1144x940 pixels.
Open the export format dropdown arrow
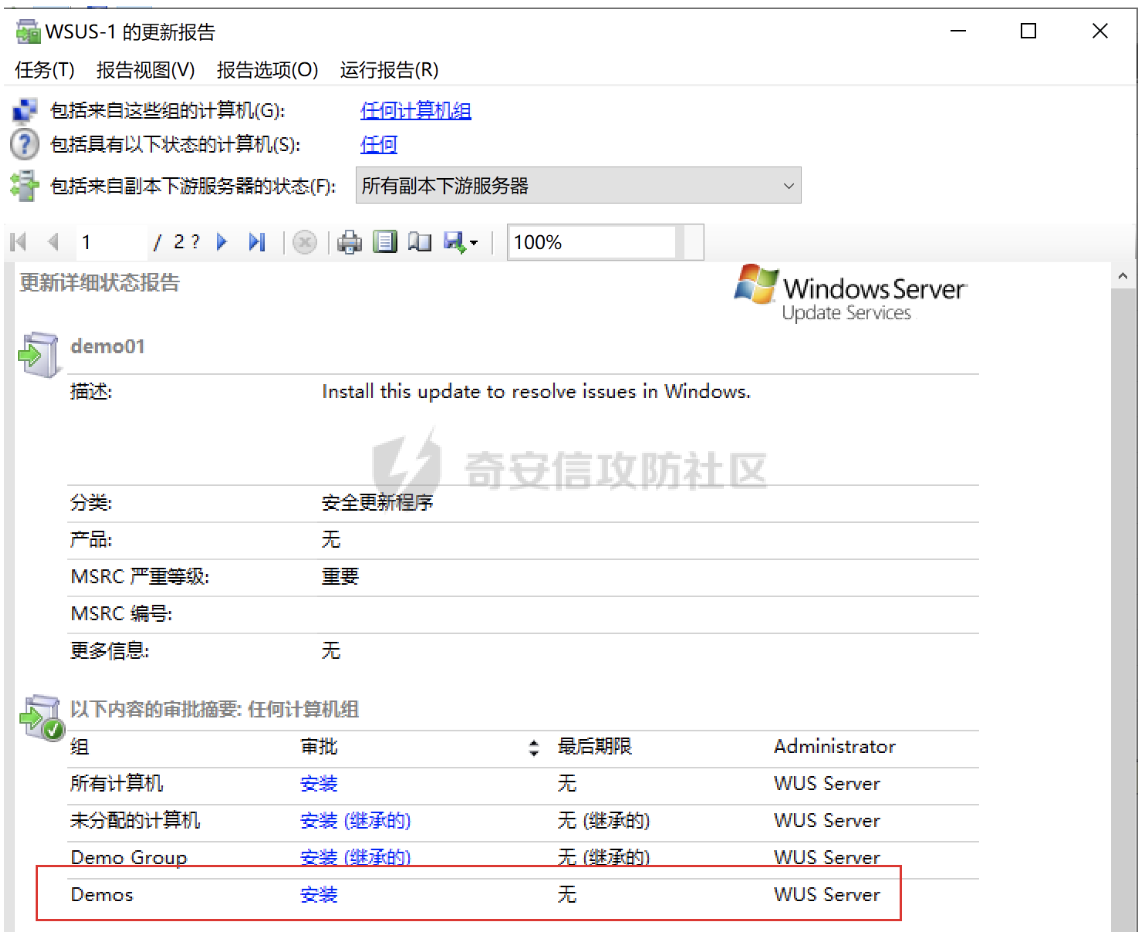pos(474,243)
